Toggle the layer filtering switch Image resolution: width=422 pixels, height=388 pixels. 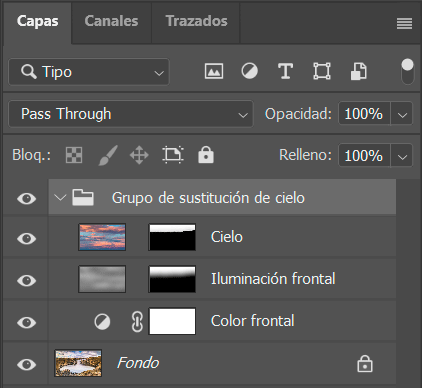[407, 71]
